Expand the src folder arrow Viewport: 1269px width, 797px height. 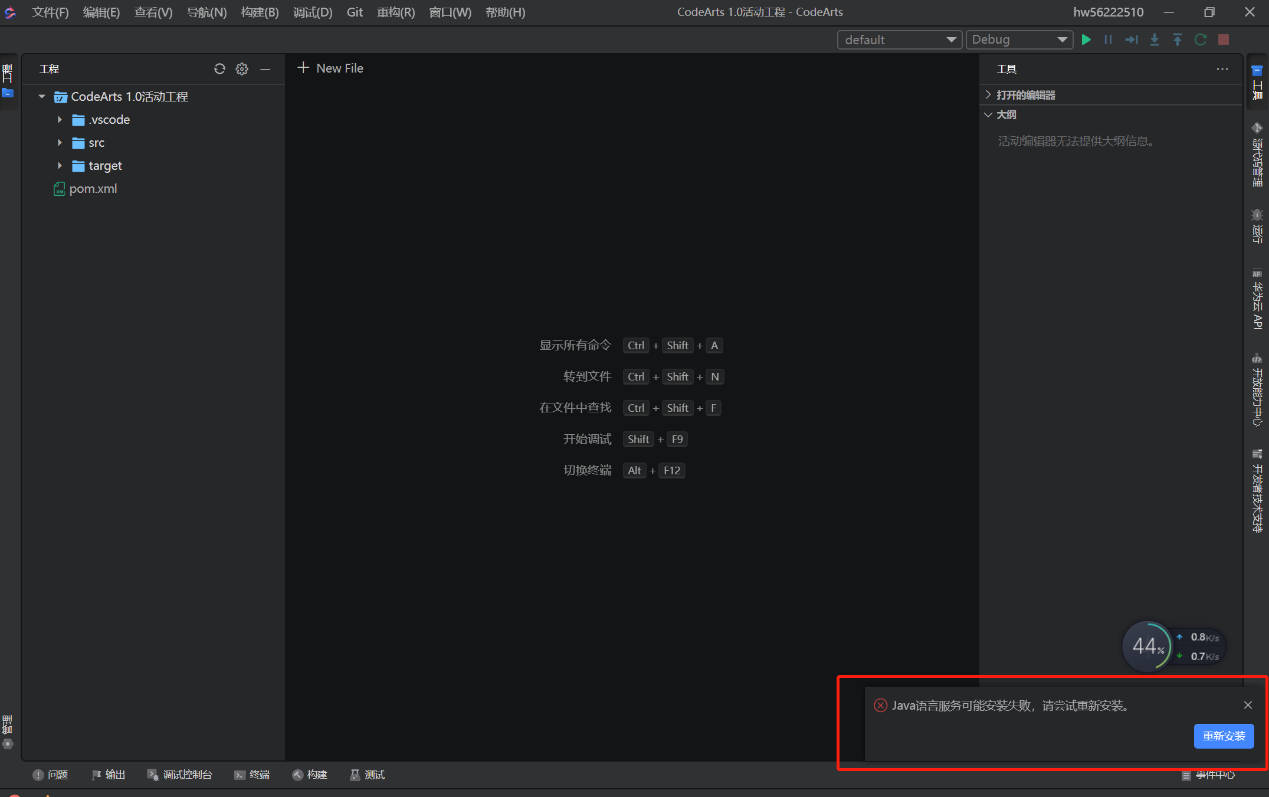click(x=60, y=143)
